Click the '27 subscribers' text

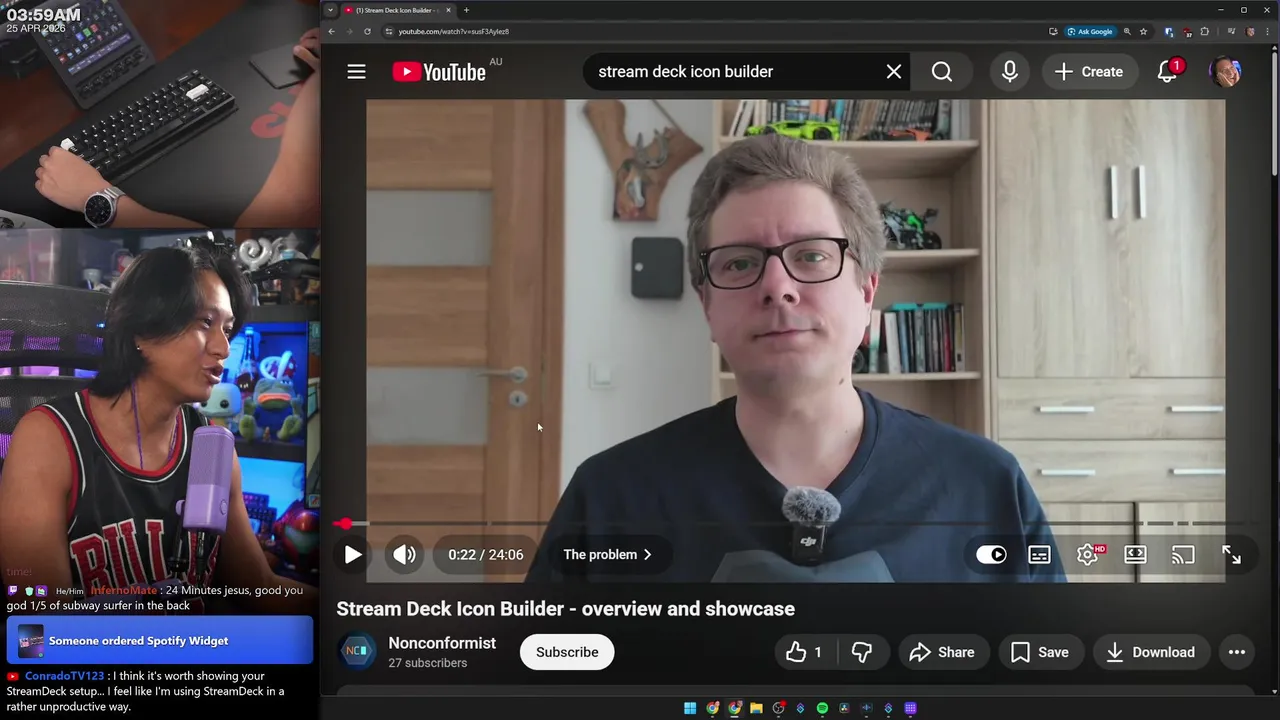tap(428, 663)
